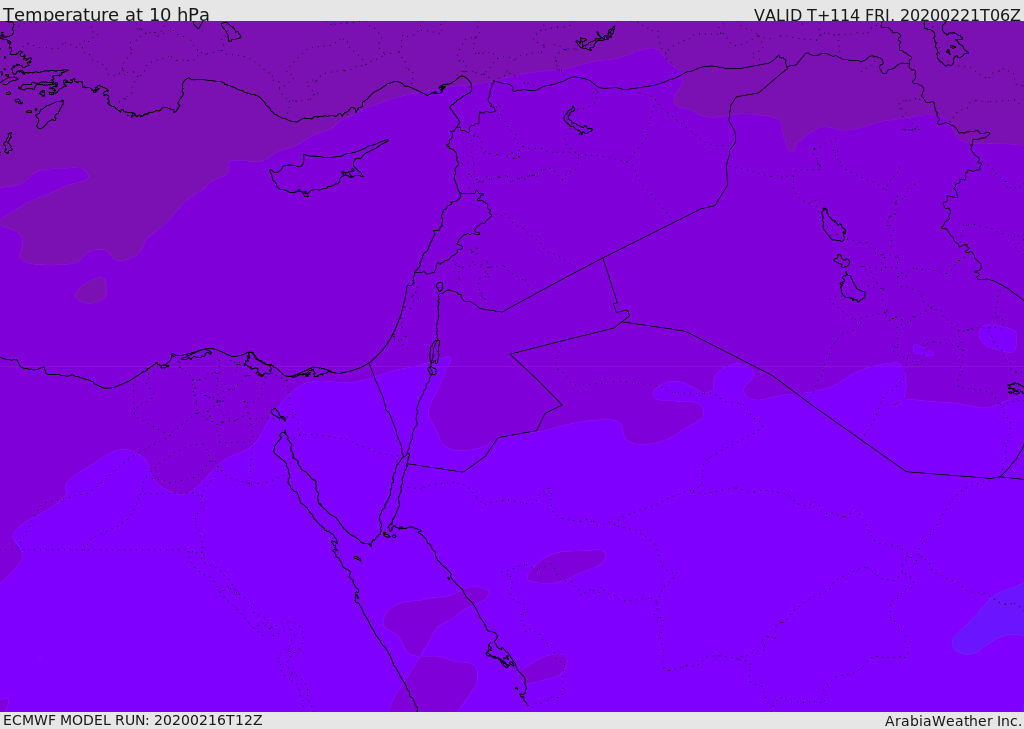Click the Crimea peninsula at top
This screenshot has height=729, width=1024.
pos(596,39)
